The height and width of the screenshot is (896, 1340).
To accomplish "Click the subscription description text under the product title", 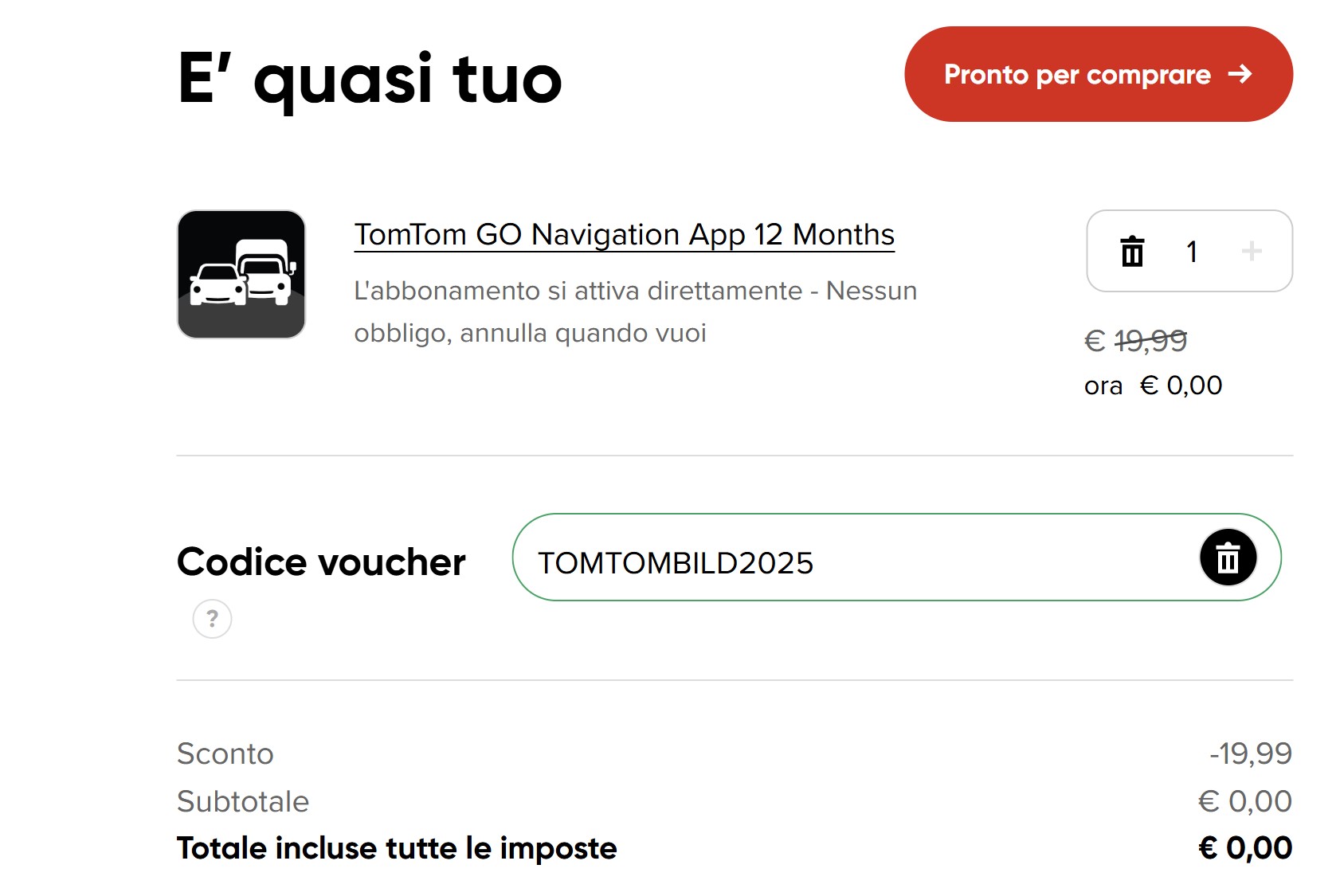I will point(635,311).
